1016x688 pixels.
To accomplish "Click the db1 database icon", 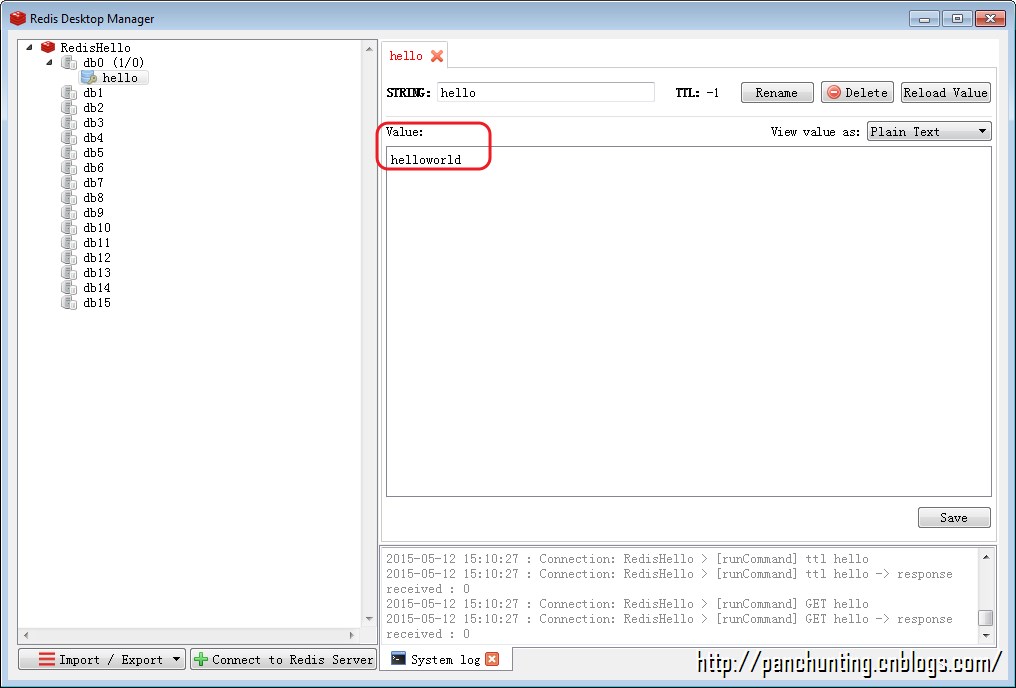I will 69,93.
